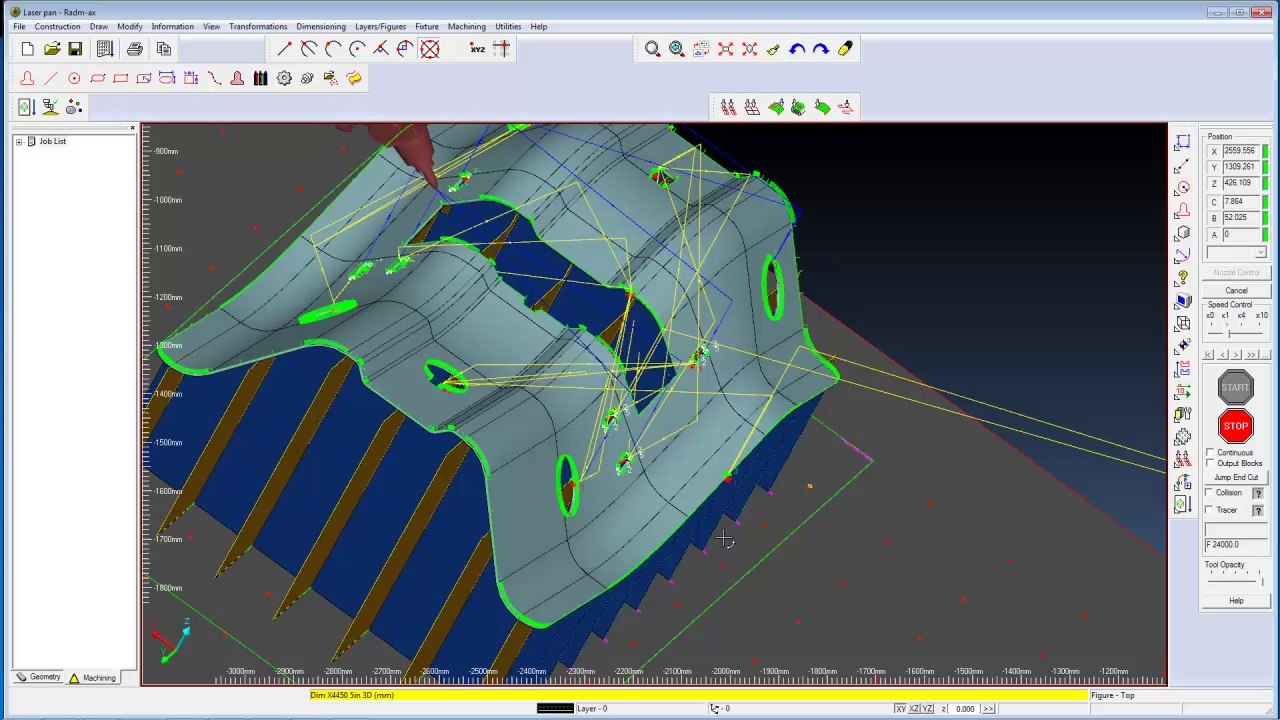Click the red circle-with-X icon
The width and height of the screenshot is (1280, 720).
pyautogui.click(x=430, y=49)
